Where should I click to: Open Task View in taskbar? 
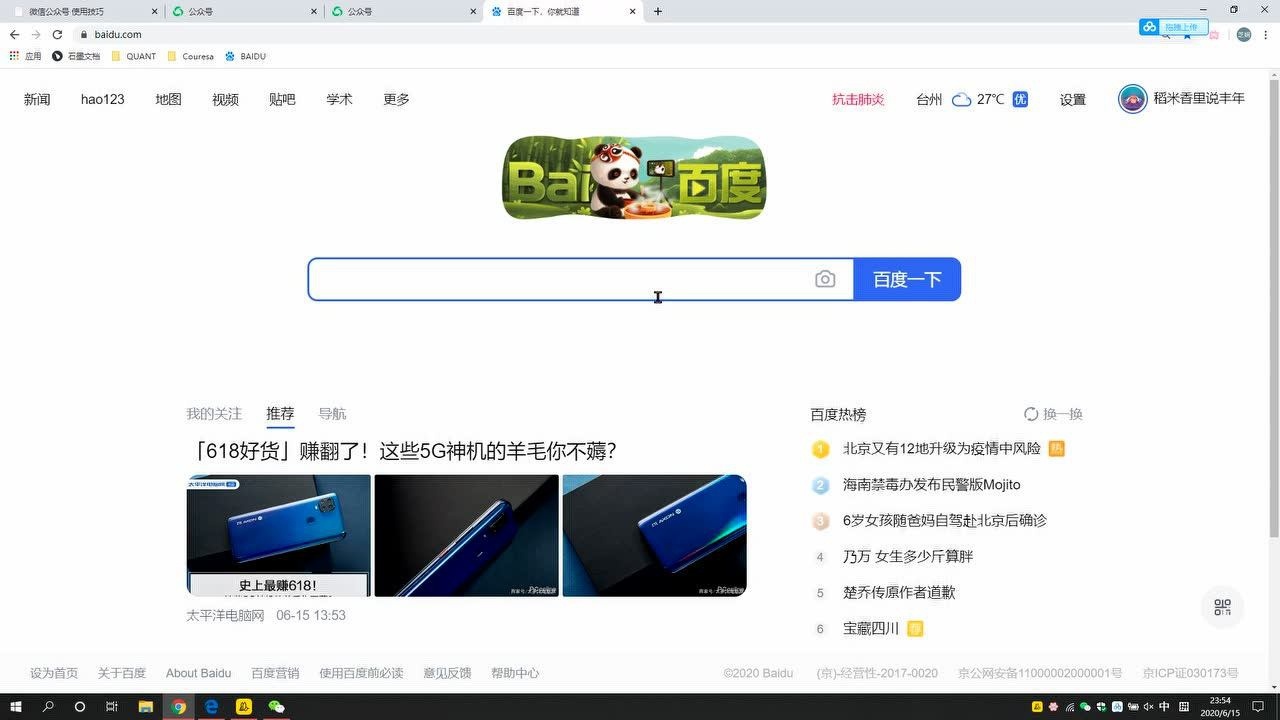click(x=112, y=707)
